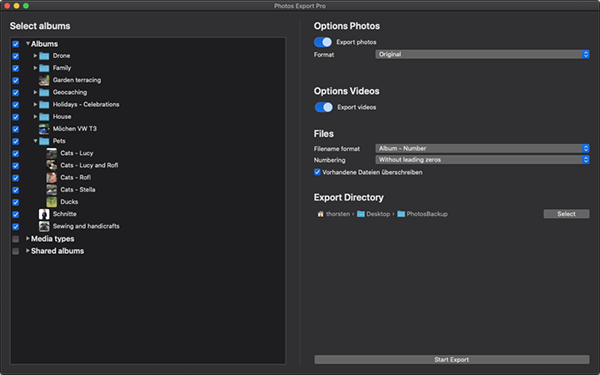This screenshot has width=600, height=375.
Task: Click the thorsten home icon in export path
Action: (320, 214)
